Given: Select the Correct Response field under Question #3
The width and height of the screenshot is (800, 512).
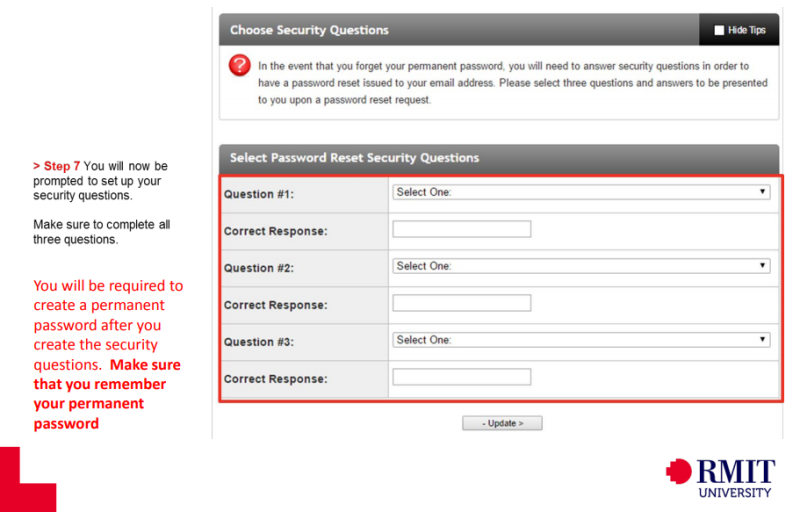Looking at the screenshot, I should tap(461, 377).
